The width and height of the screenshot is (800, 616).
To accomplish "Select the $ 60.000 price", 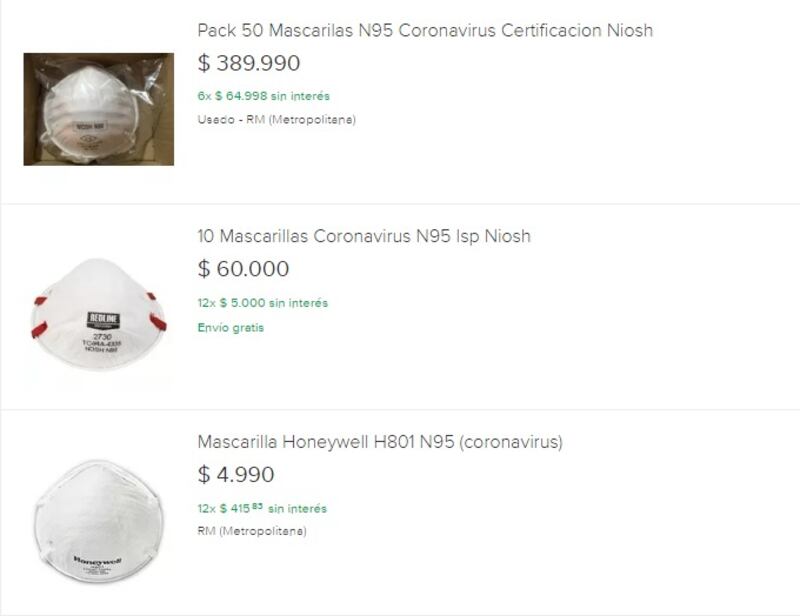I will click(243, 269).
